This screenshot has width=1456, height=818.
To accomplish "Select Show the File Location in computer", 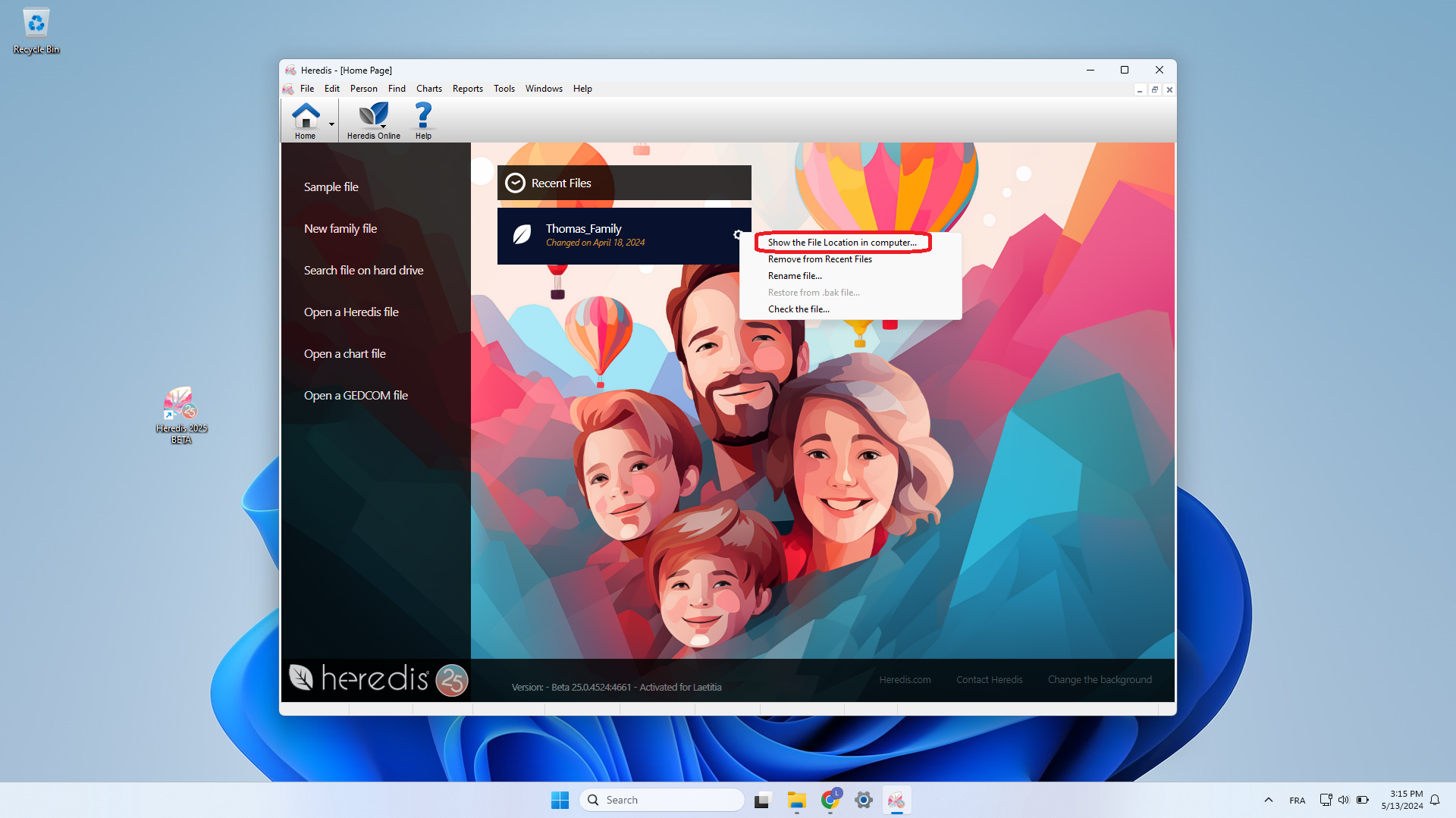I will point(842,243).
